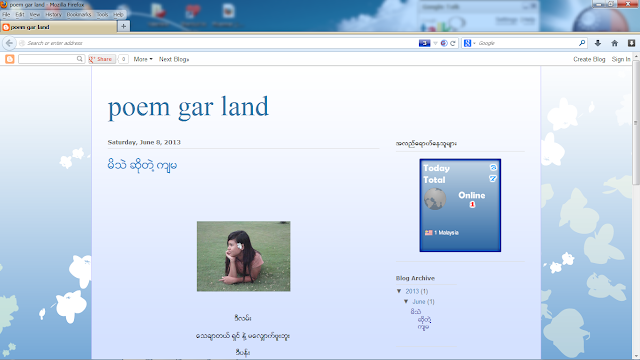This screenshot has height=360, width=640.
Task: Click the round red-blue icon beside reload
Action: pos(444,43)
